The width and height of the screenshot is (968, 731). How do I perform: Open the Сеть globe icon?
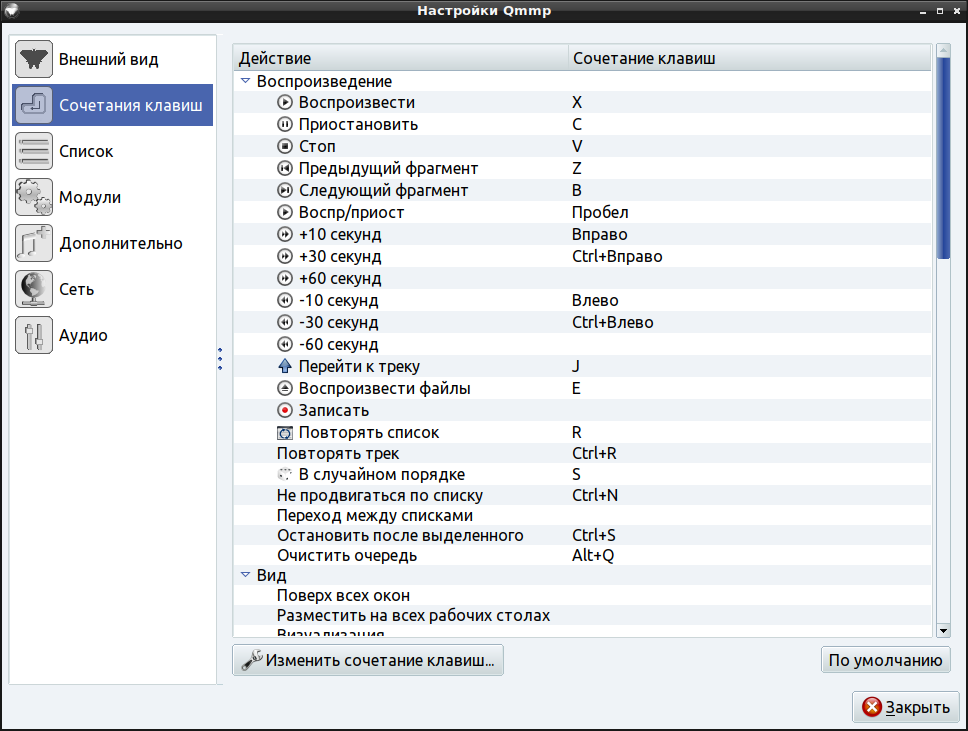click(34, 290)
